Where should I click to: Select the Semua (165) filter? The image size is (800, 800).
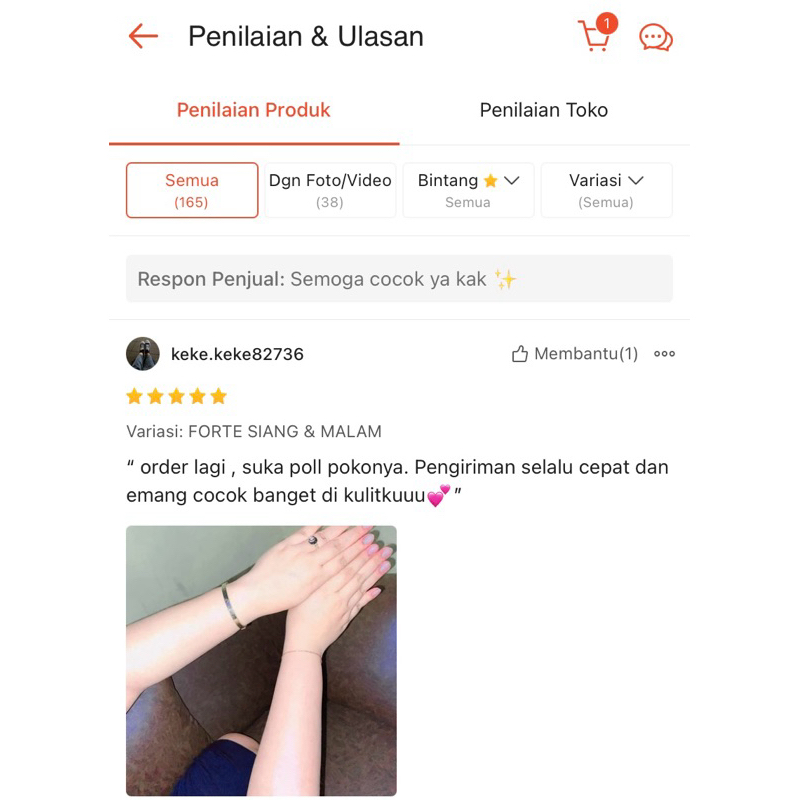pos(192,190)
